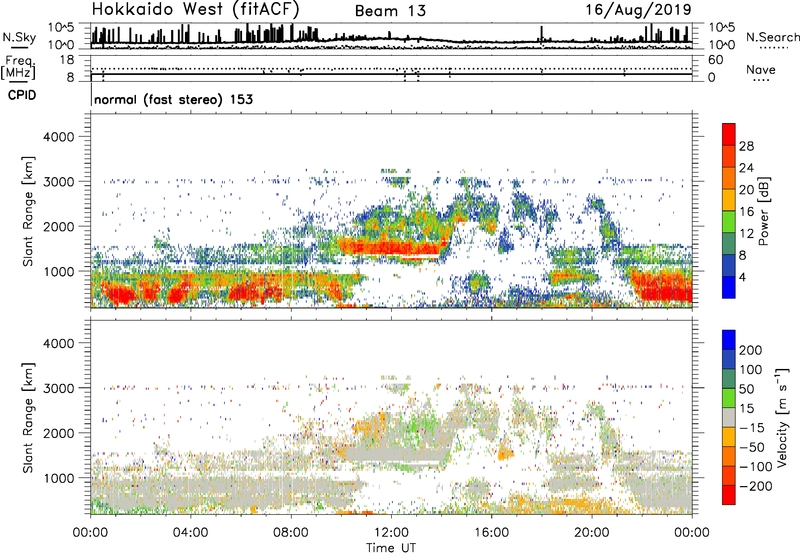Click the 60 tick on Nave axis
800x554 pixels.
(x=716, y=60)
